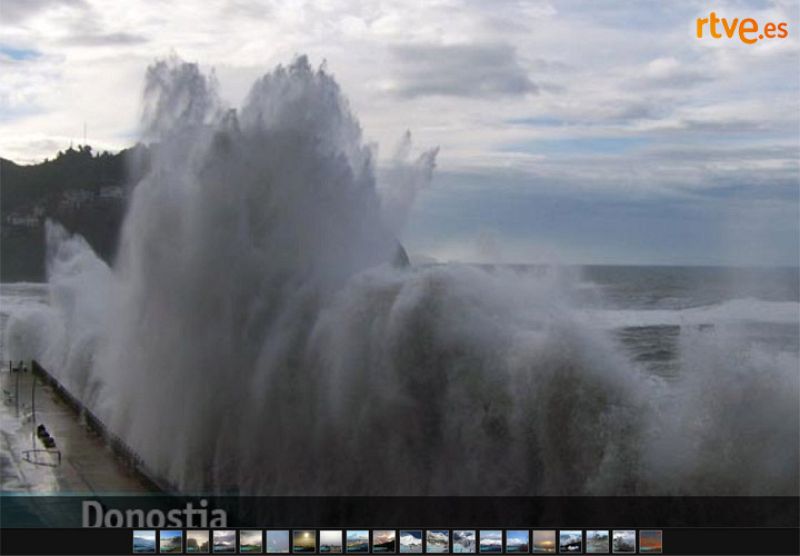Select the last thumbnail with red sky
Screen dimensions: 800x556
pyautogui.click(x=650, y=541)
